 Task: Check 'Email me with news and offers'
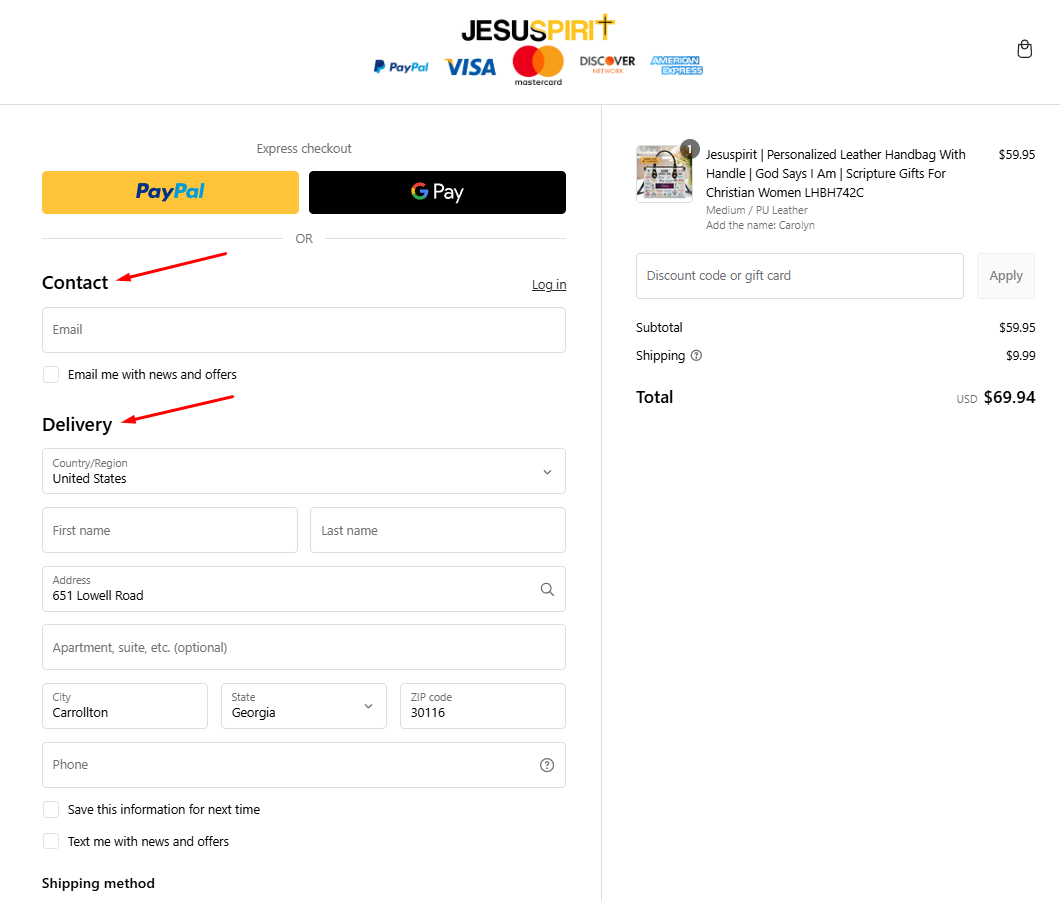(x=51, y=374)
